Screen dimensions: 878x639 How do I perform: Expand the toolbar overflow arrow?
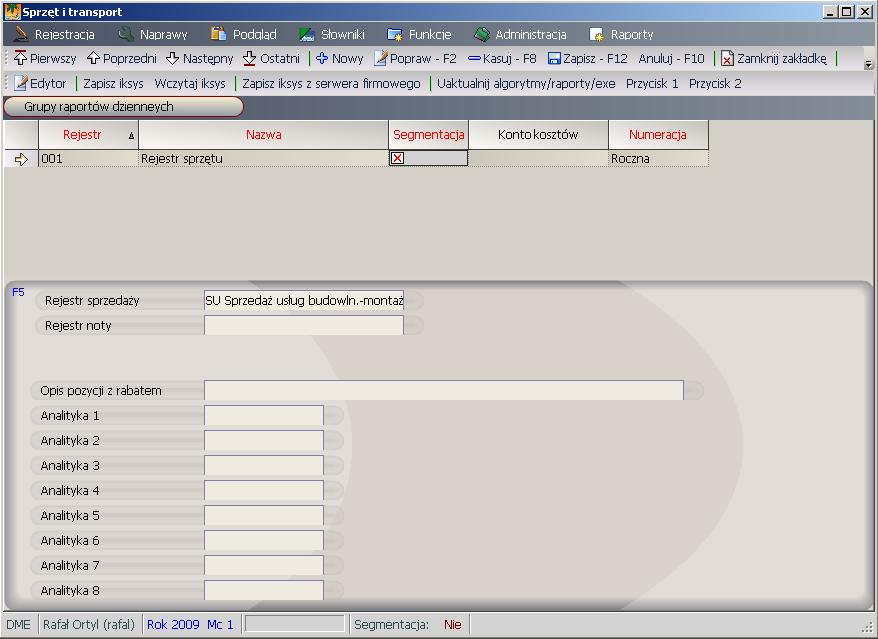pos(868,64)
